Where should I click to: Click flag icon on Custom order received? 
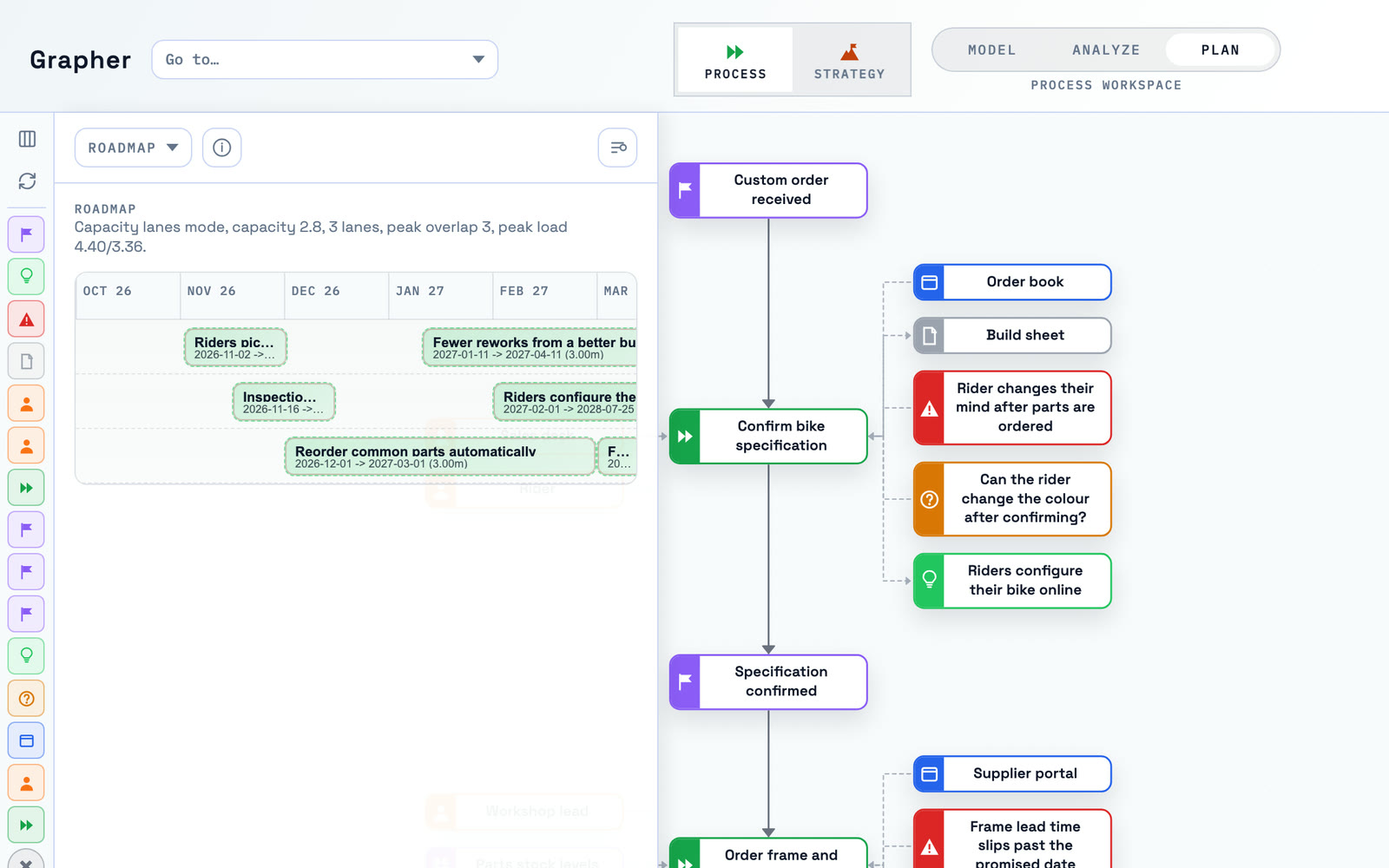click(685, 190)
